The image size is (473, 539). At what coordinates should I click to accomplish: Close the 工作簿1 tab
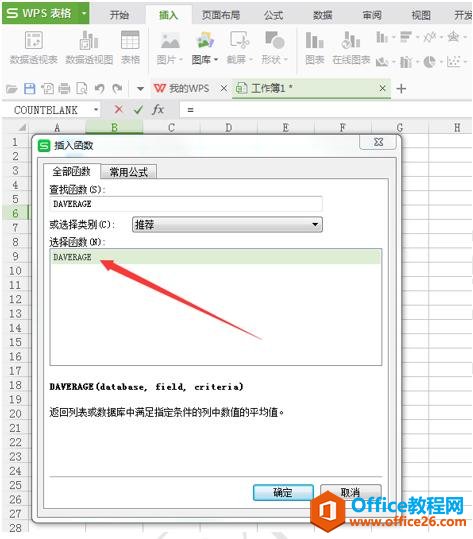click(x=383, y=89)
